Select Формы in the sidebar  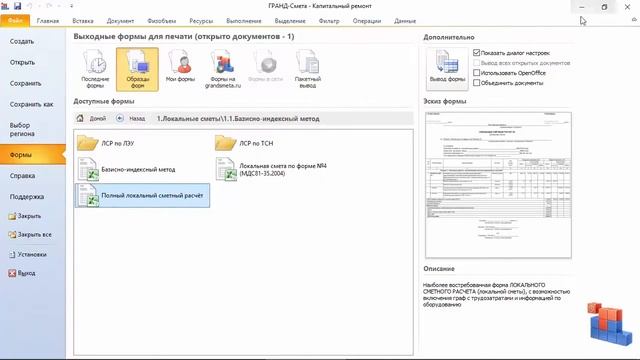(x=33, y=155)
